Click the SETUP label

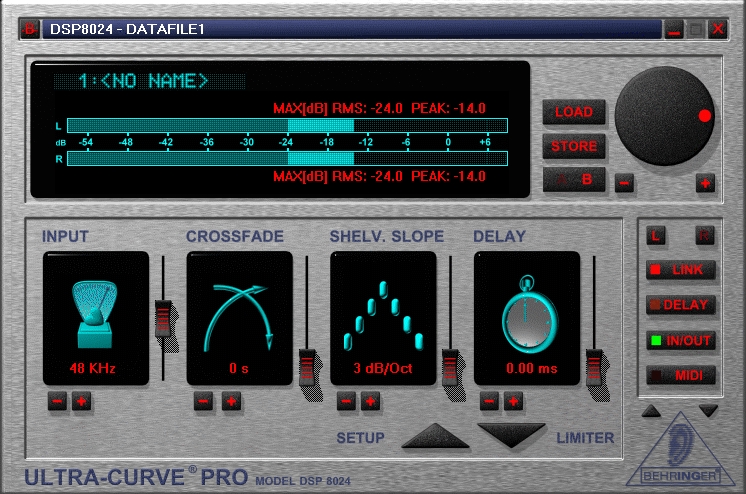coord(360,438)
